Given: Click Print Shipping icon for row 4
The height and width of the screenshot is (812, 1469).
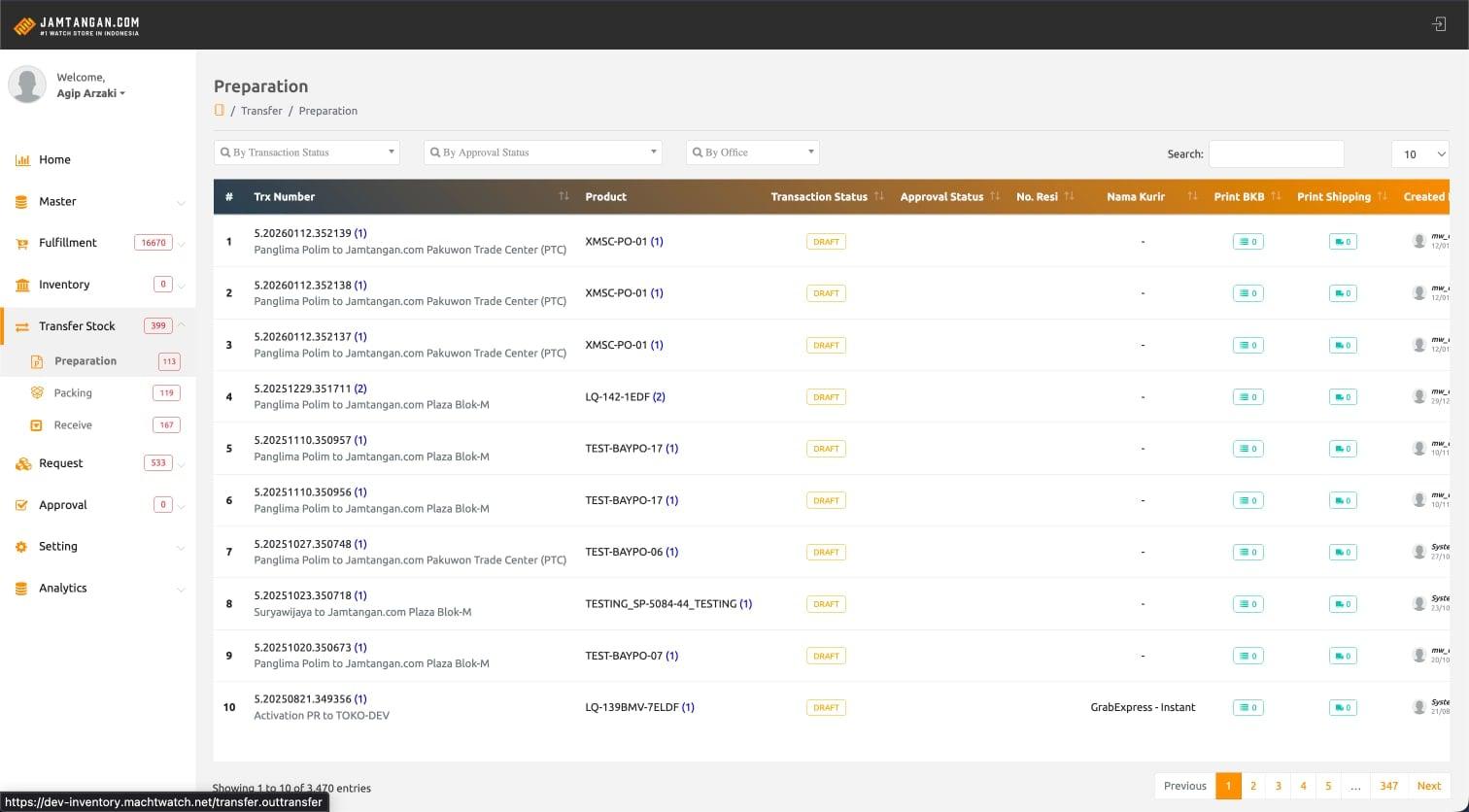Looking at the screenshot, I should [x=1343, y=397].
